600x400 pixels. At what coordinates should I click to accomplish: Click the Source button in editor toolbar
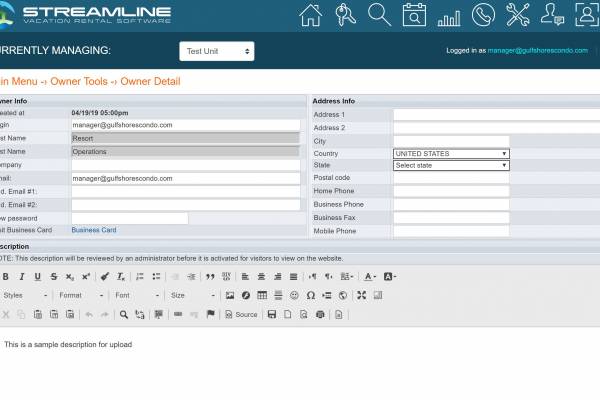click(240, 314)
